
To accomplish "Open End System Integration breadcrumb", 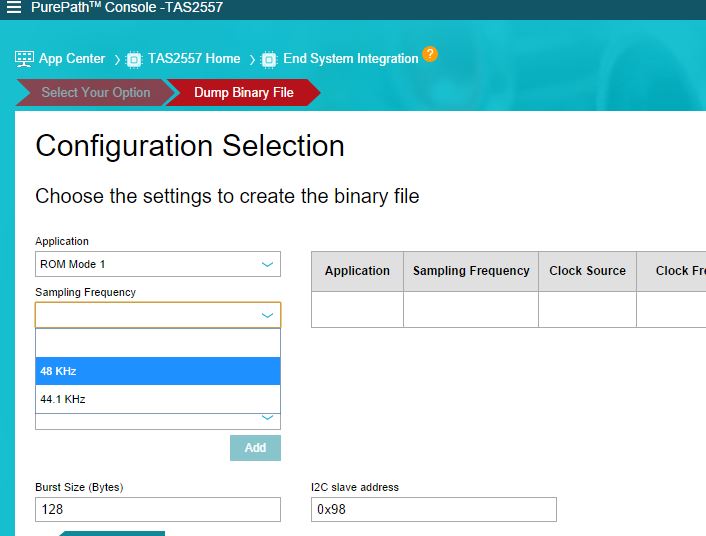I will point(350,59).
